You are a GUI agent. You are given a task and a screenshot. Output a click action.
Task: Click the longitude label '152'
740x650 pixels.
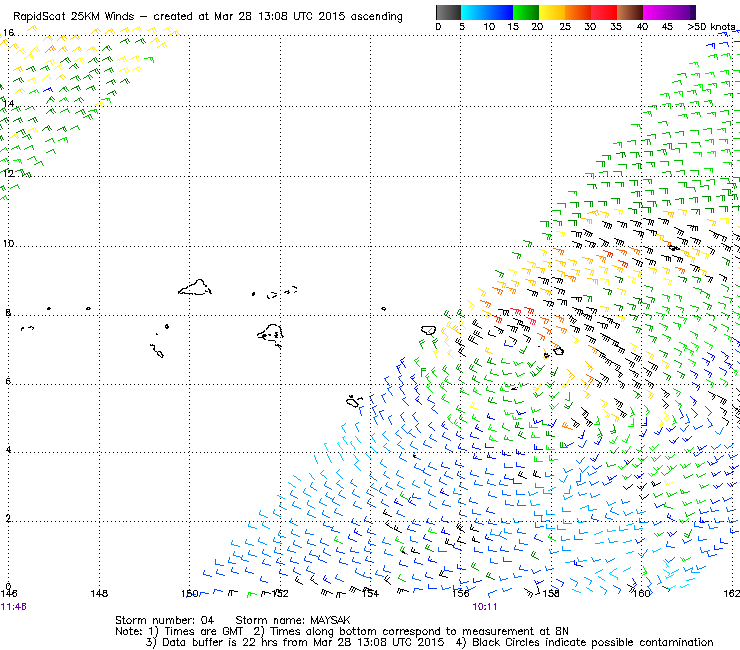280,593
